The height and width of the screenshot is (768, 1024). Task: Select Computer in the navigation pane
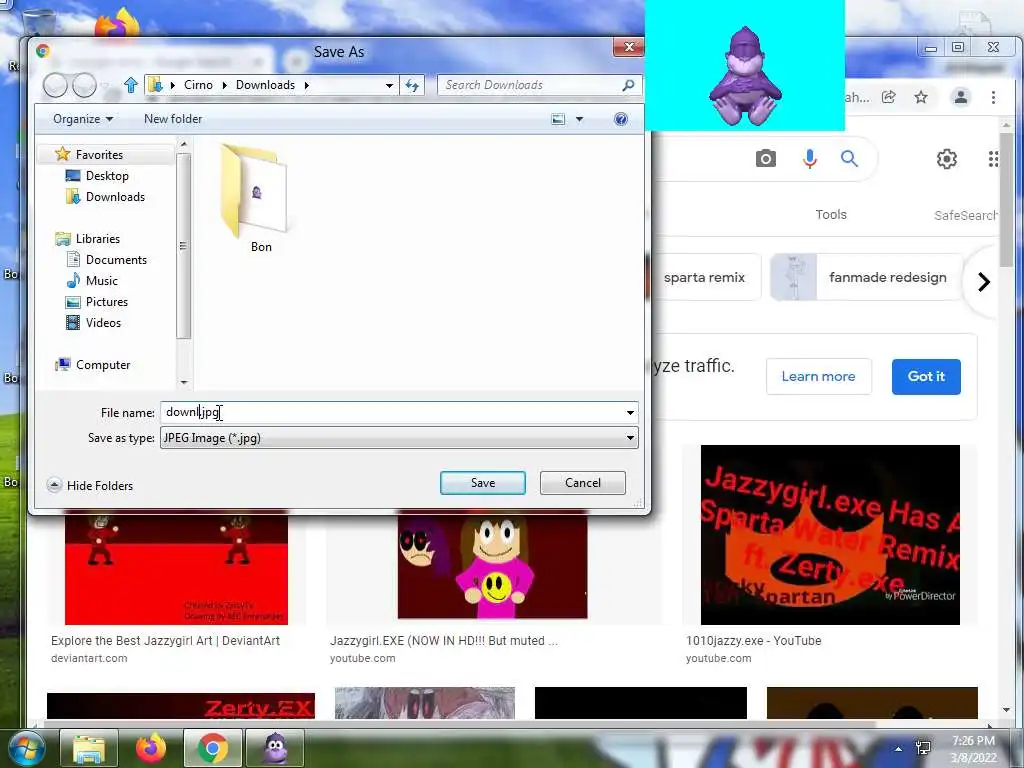[103, 365]
